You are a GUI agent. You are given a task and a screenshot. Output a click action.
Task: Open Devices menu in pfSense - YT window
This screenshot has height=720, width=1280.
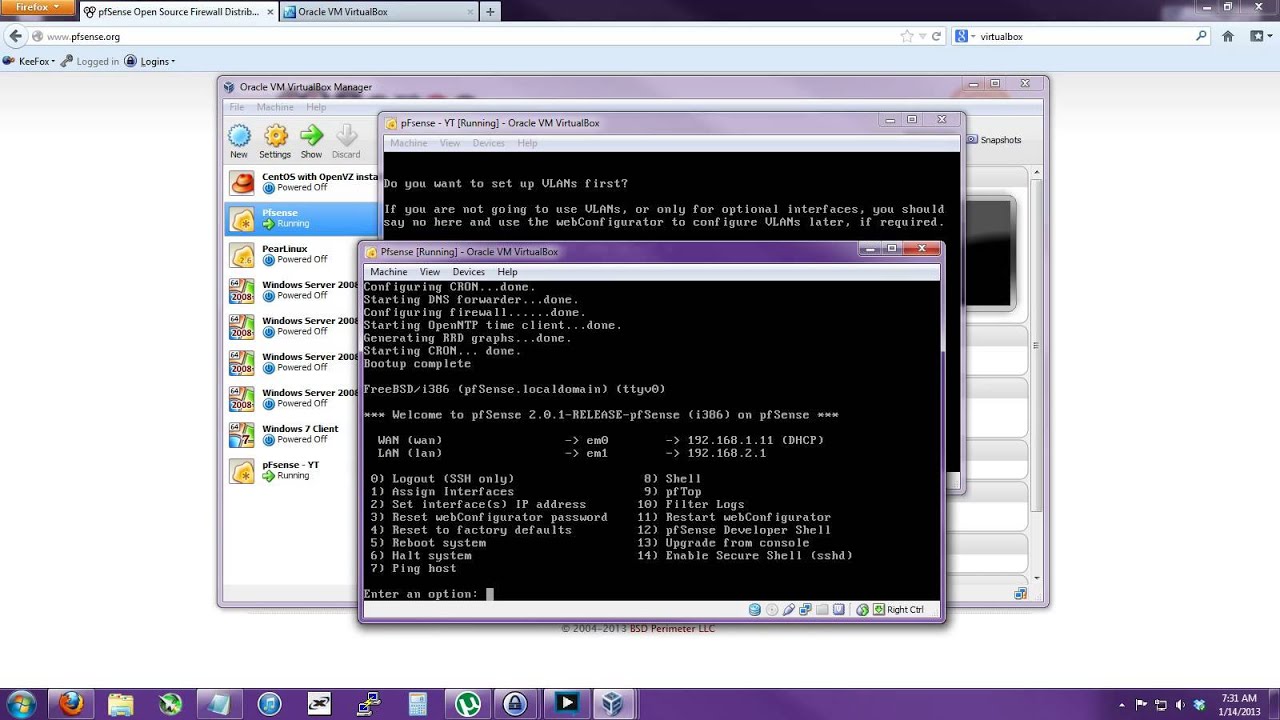pos(488,143)
